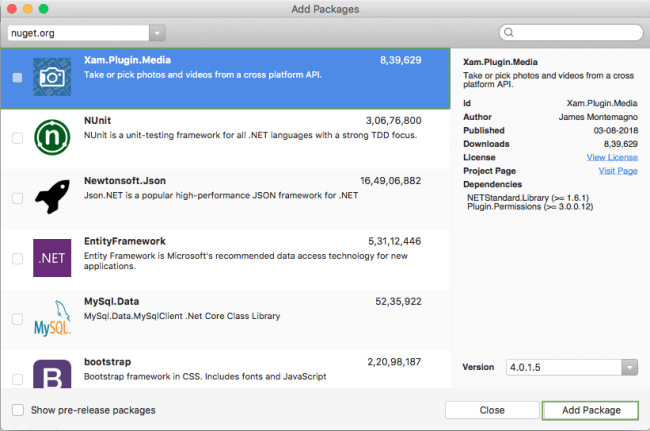
Task: Click the bootstrap purple B icon
Action: pos(52,376)
